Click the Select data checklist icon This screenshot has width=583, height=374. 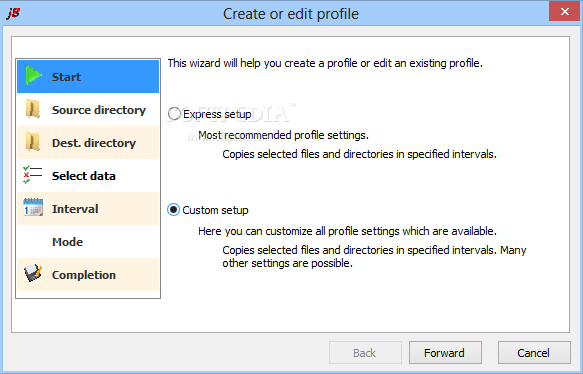(x=33, y=175)
